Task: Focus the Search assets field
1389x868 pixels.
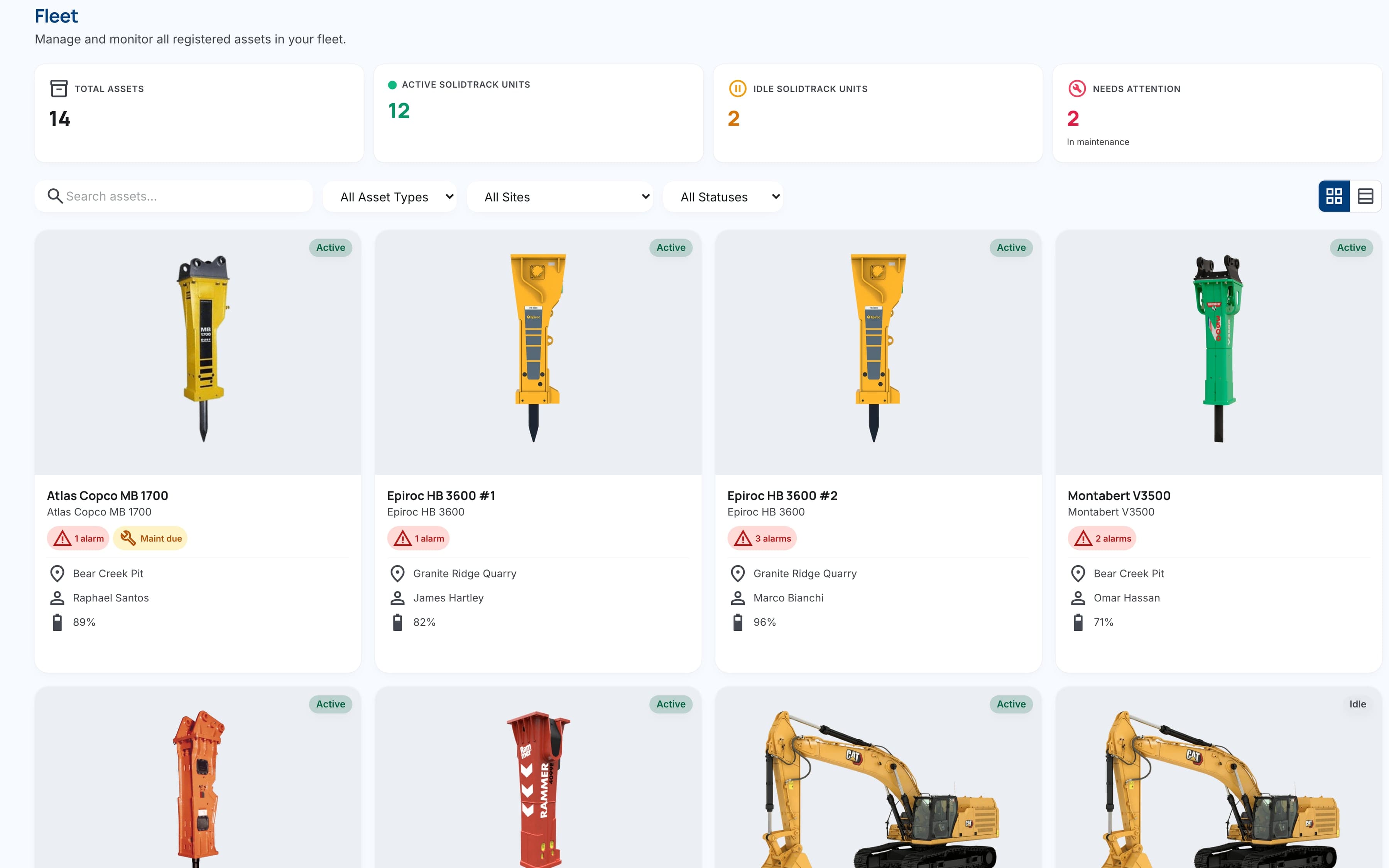Action: pos(173,196)
